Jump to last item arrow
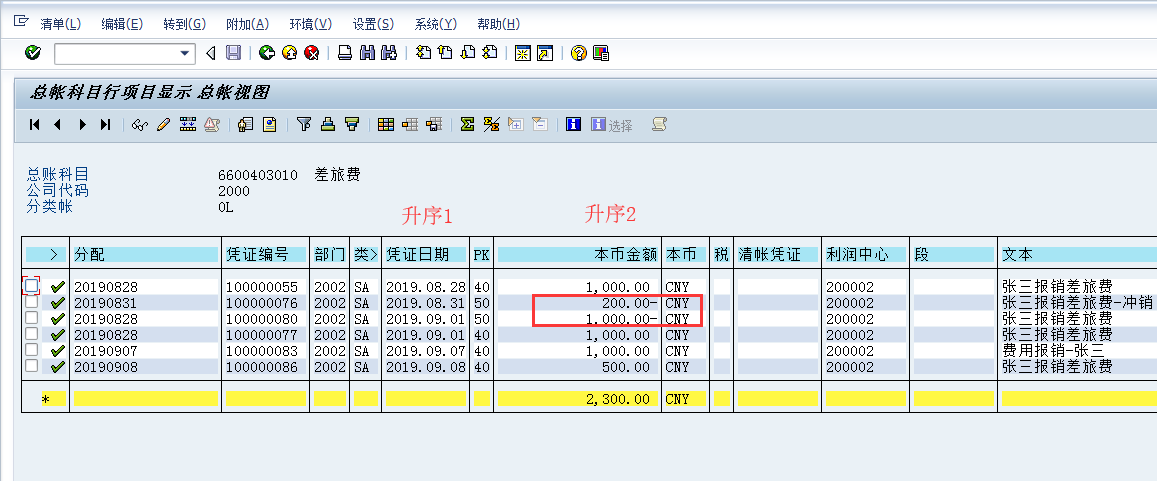 [106, 125]
